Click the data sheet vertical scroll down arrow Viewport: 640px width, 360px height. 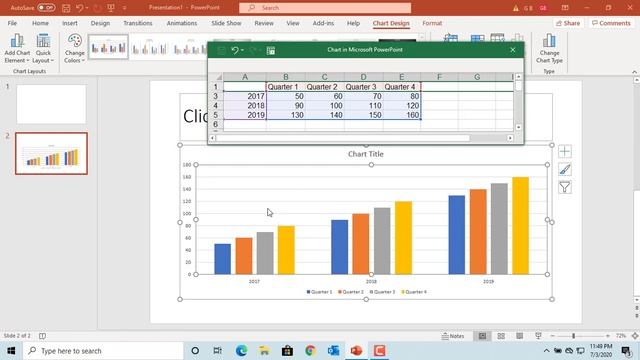pyautogui.click(x=518, y=127)
